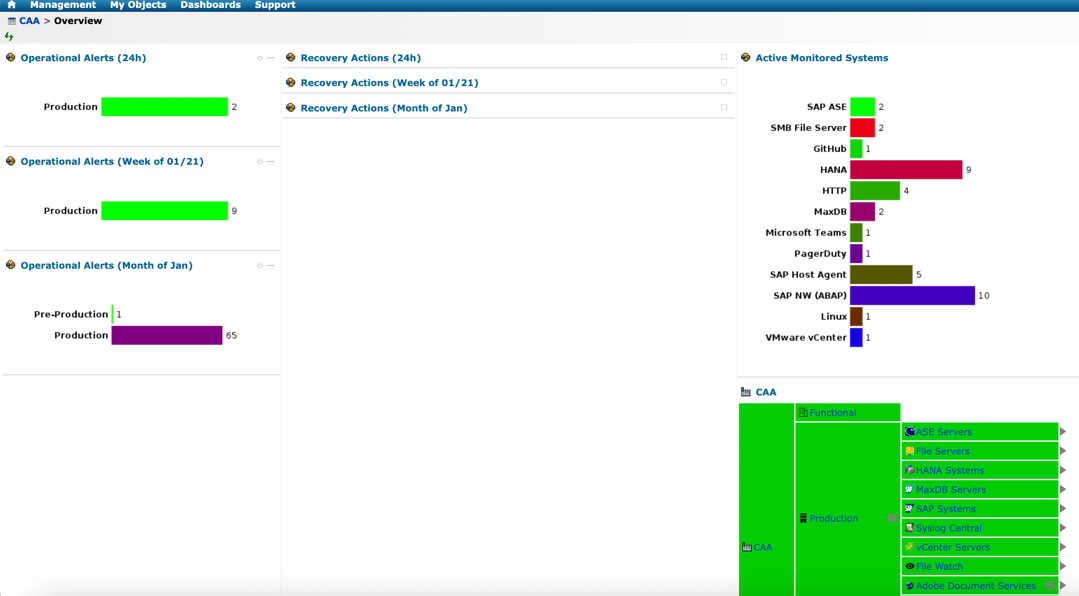Viewport: 1079px width, 596px height.
Task: Click circular refresh icon in Operational Alerts (Month) header
Action: (x=259, y=266)
